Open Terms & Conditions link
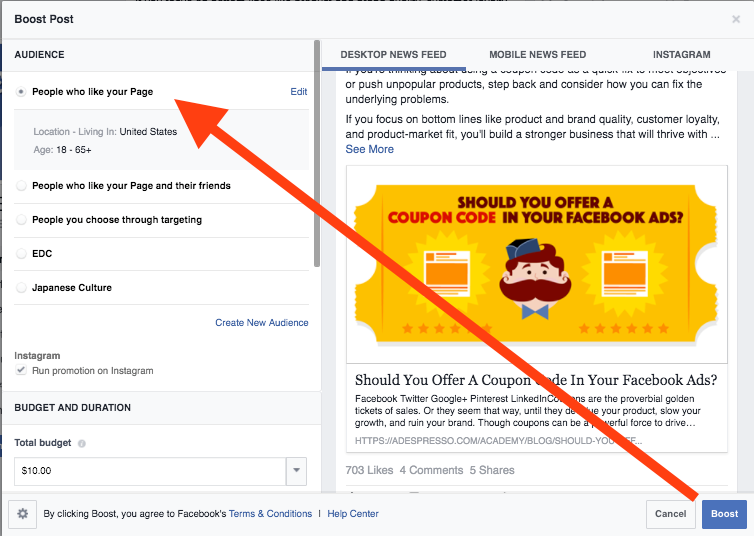 point(270,513)
